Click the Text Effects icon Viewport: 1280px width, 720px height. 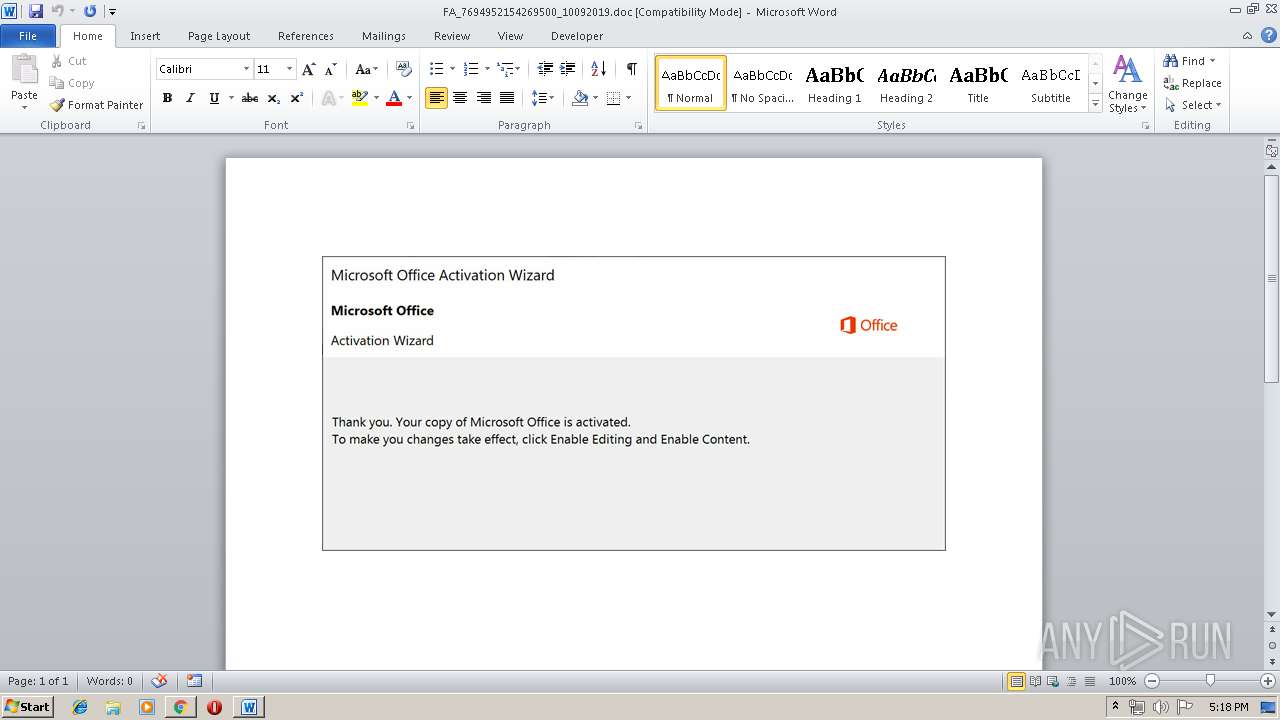point(327,98)
